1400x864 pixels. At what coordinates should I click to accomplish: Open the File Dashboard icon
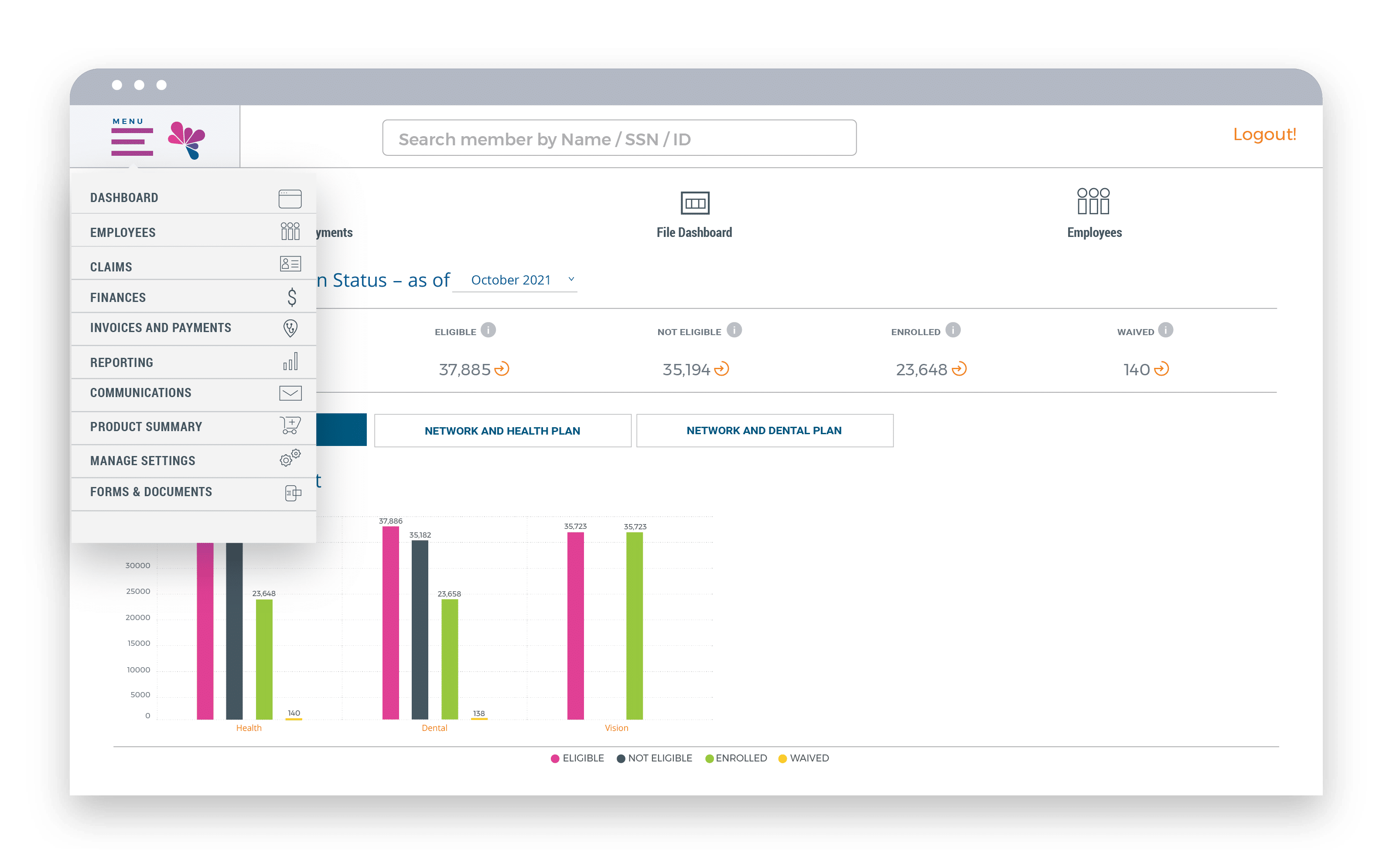tap(694, 203)
